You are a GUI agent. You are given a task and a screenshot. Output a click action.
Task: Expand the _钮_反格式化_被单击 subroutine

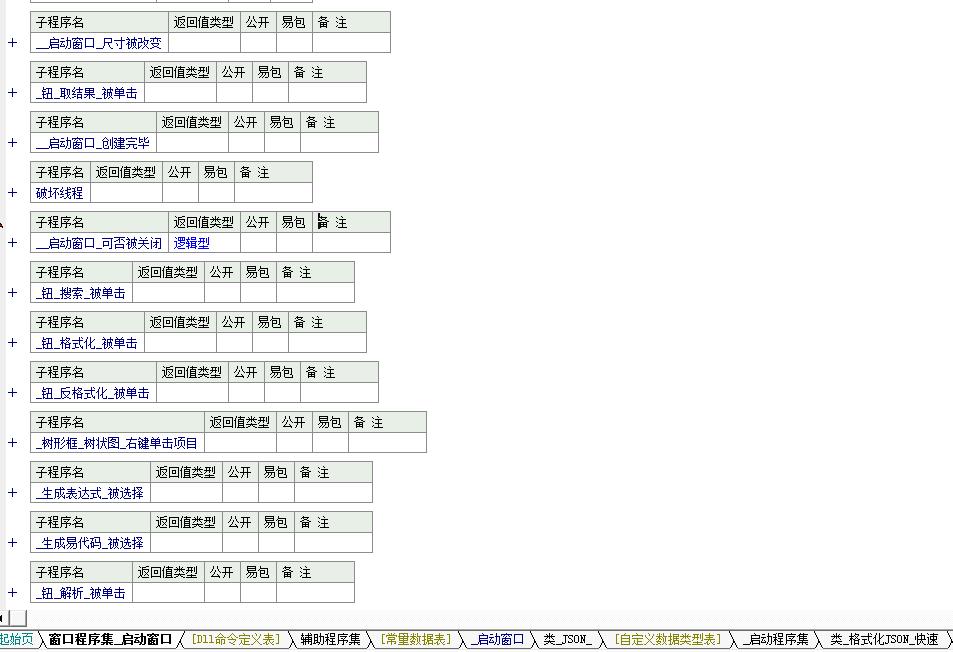(x=12, y=393)
